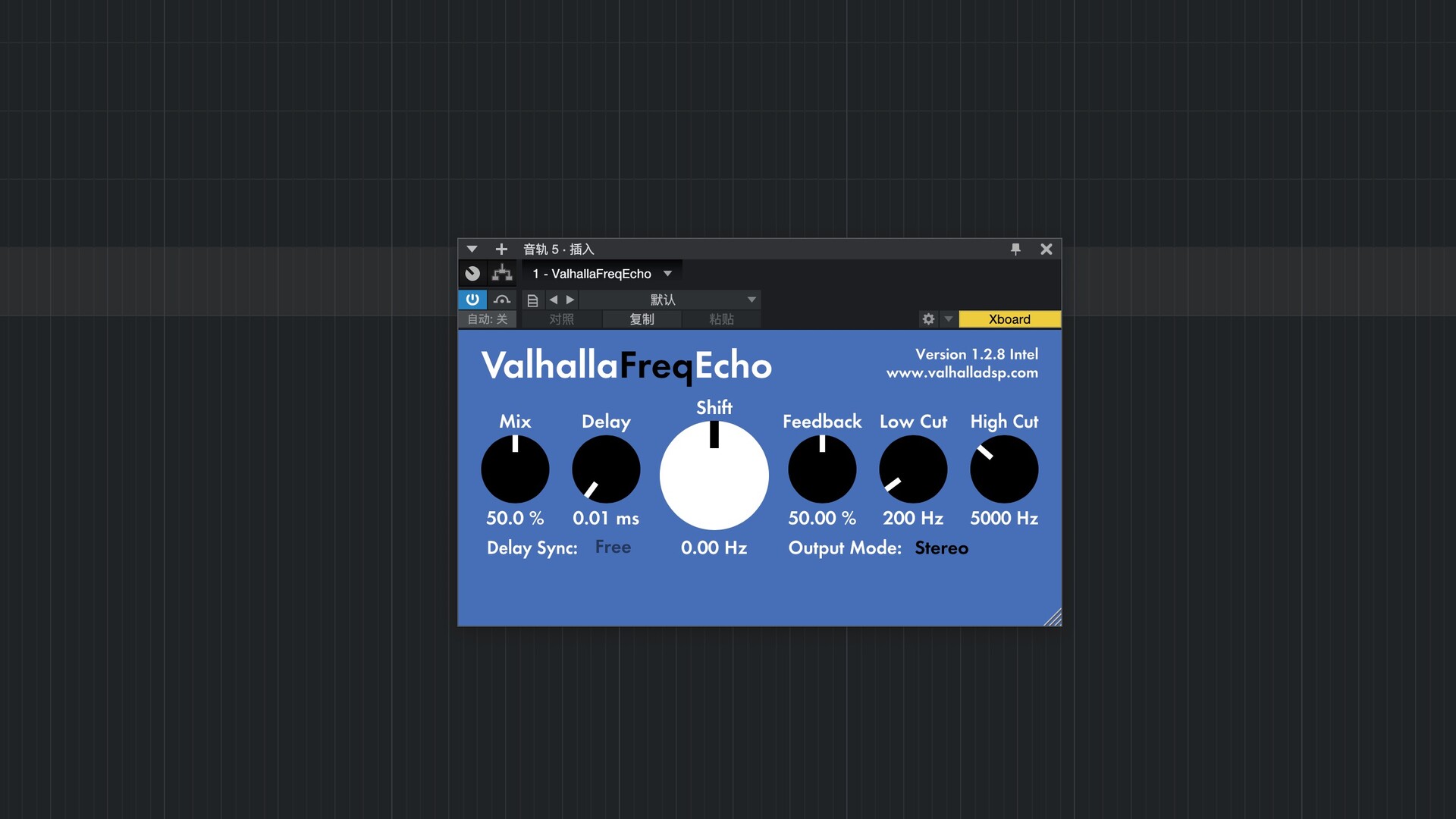Click the 音轨 5 · 插入 title text
Viewport: 1456px width, 819px height.
[x=559, y=249]
